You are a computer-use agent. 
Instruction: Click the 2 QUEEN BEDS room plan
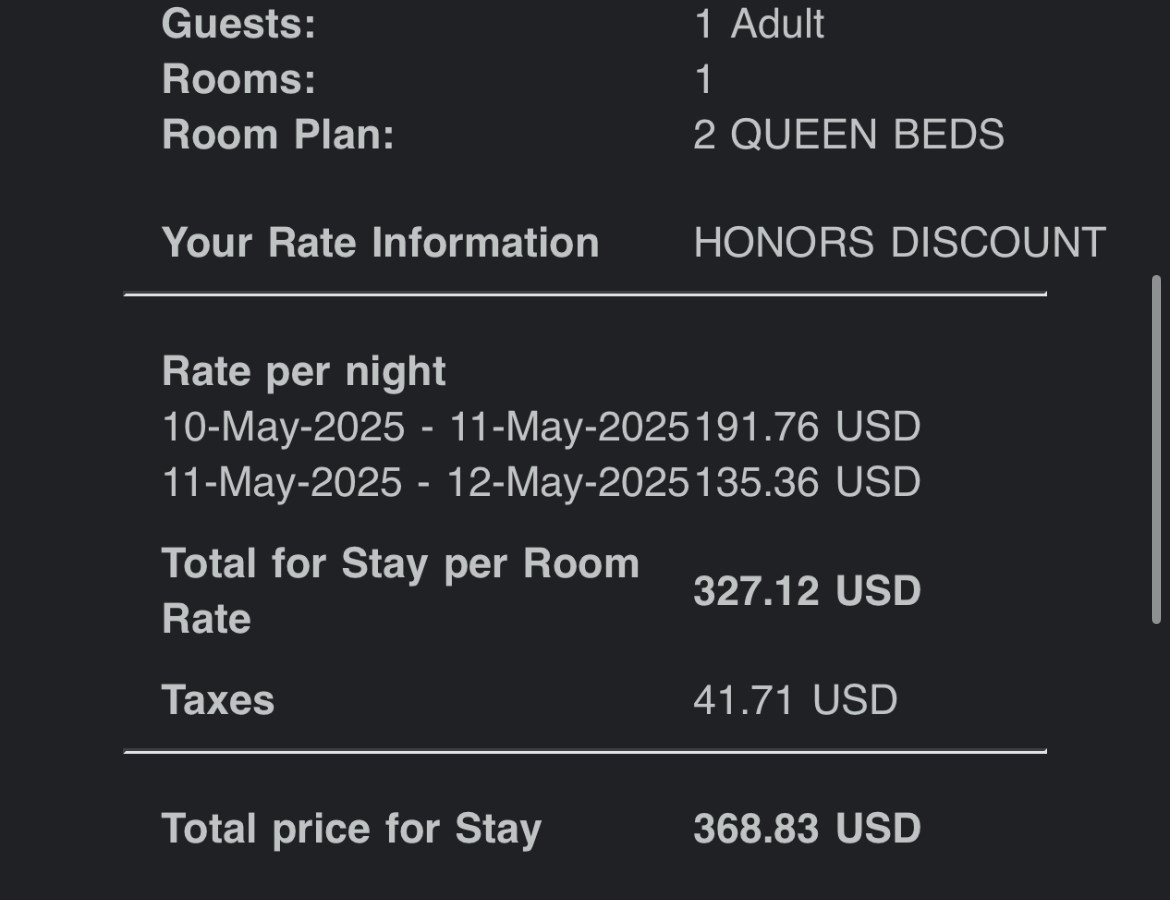tap(848, 134)
